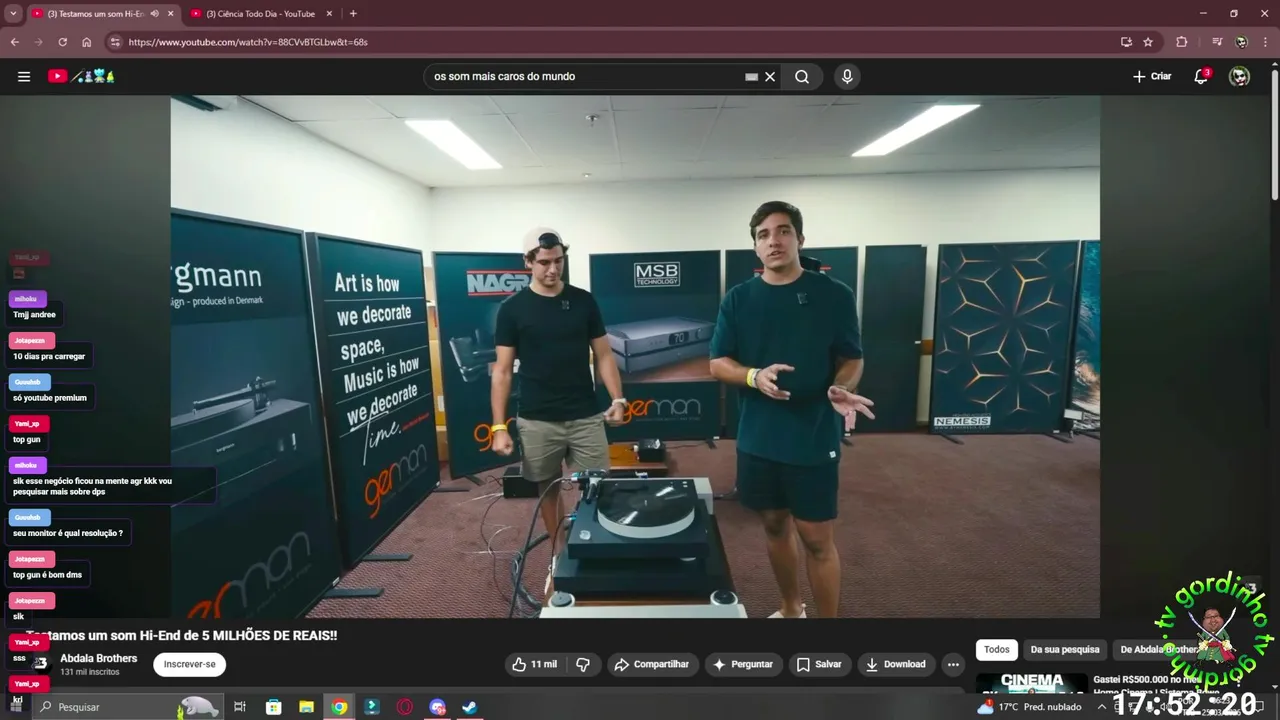Go to YouTube home via logo
Screen dimensions: 1280x720
[82, 76]
